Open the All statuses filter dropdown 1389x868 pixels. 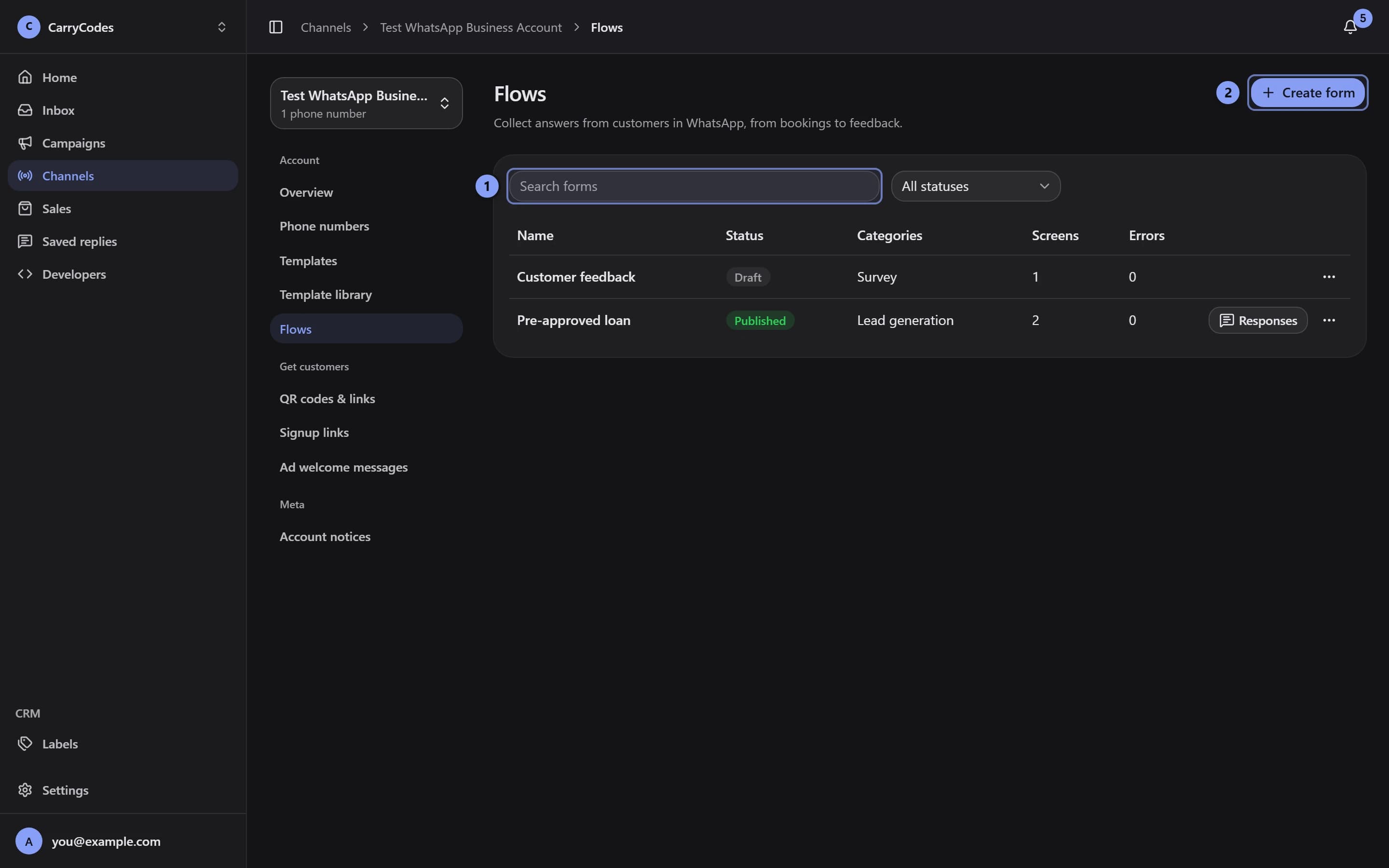pos(975,186)
